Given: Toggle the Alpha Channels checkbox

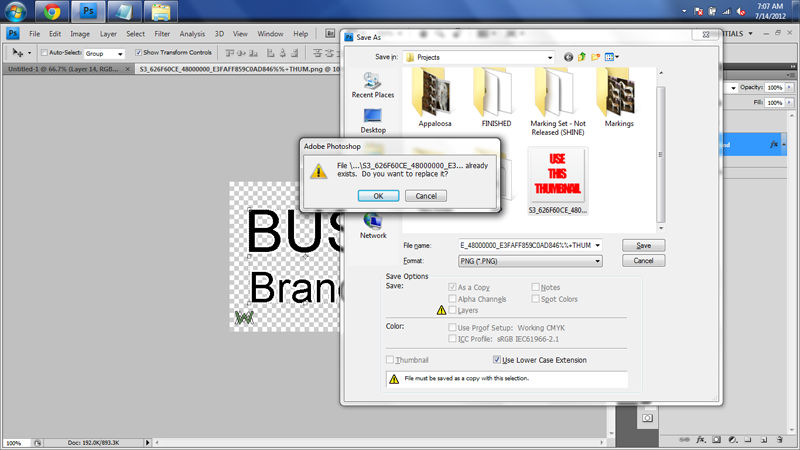Looking at the screenshot, I should (452, 299).
